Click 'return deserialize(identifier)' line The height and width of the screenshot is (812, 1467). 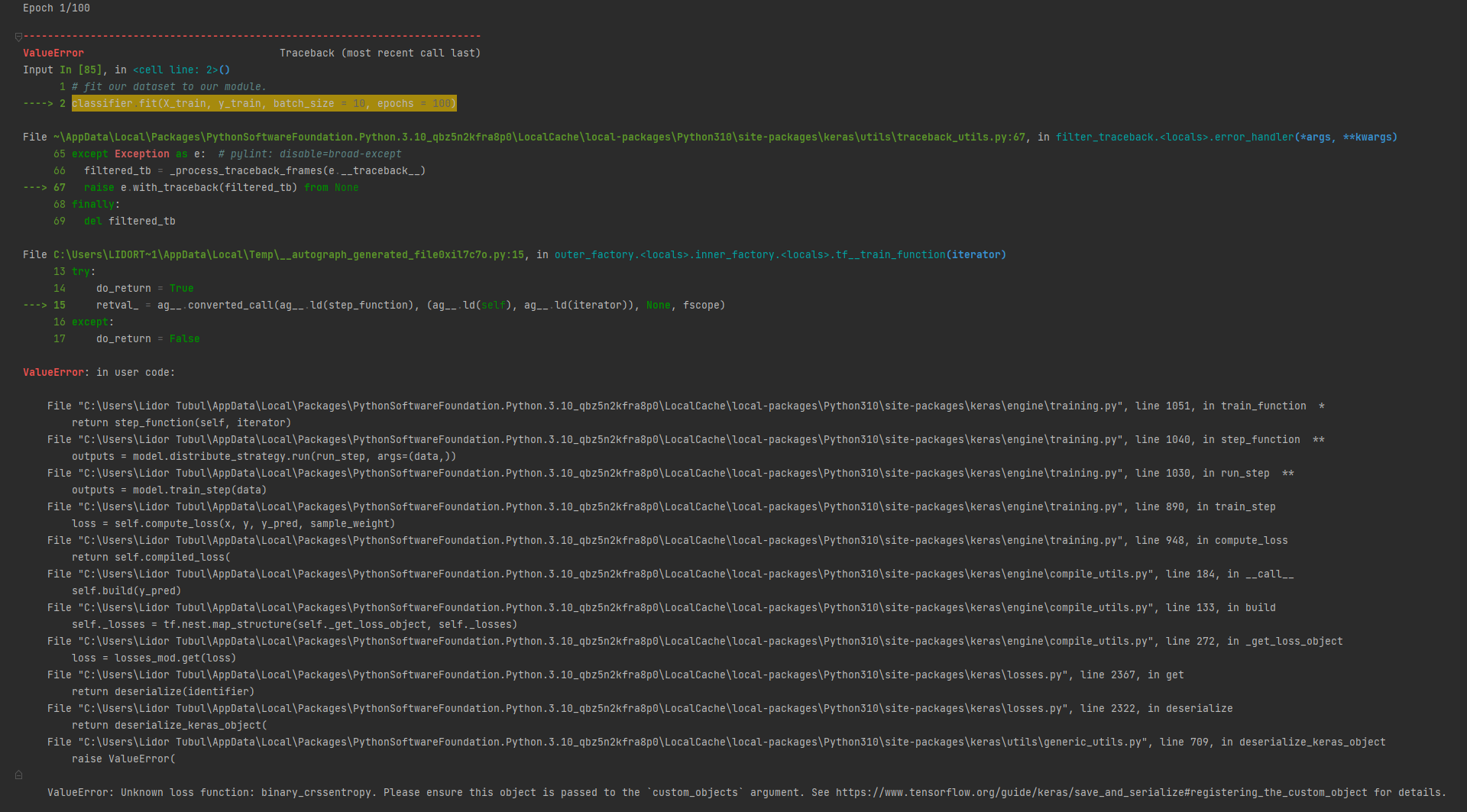(x=164, y=691)
